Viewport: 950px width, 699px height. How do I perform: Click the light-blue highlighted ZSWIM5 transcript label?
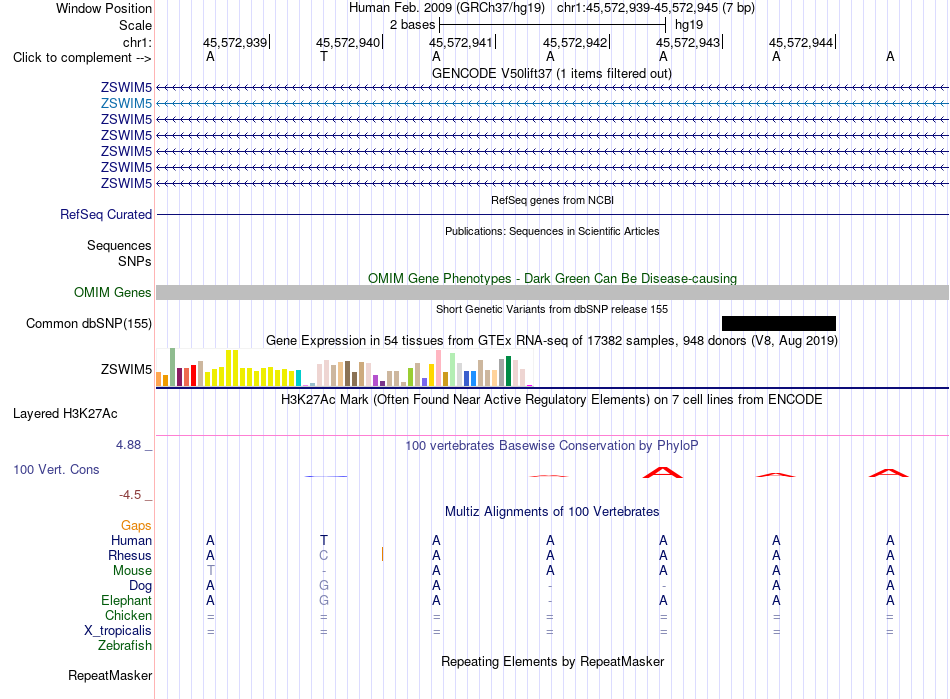(x=126, y=104)
